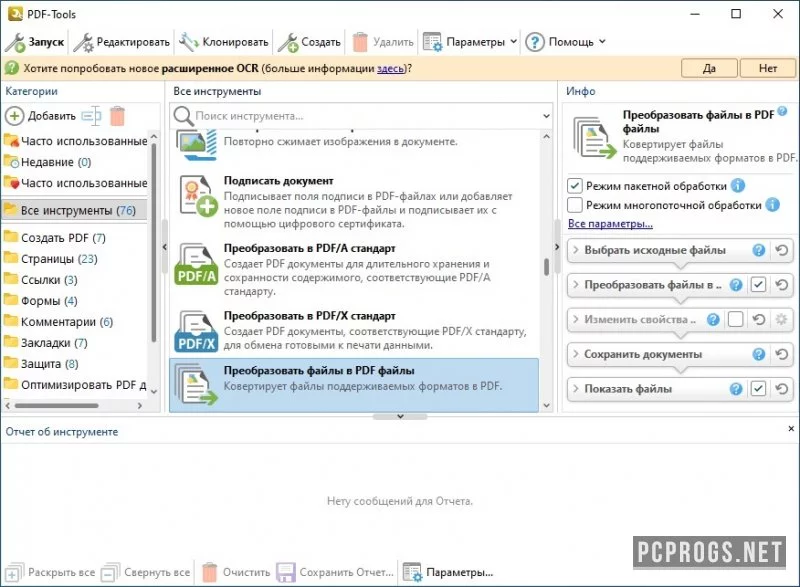Open the Оптимизировать PDF category
Viewport: 800px width, 587px height.
tap(74, 384)
